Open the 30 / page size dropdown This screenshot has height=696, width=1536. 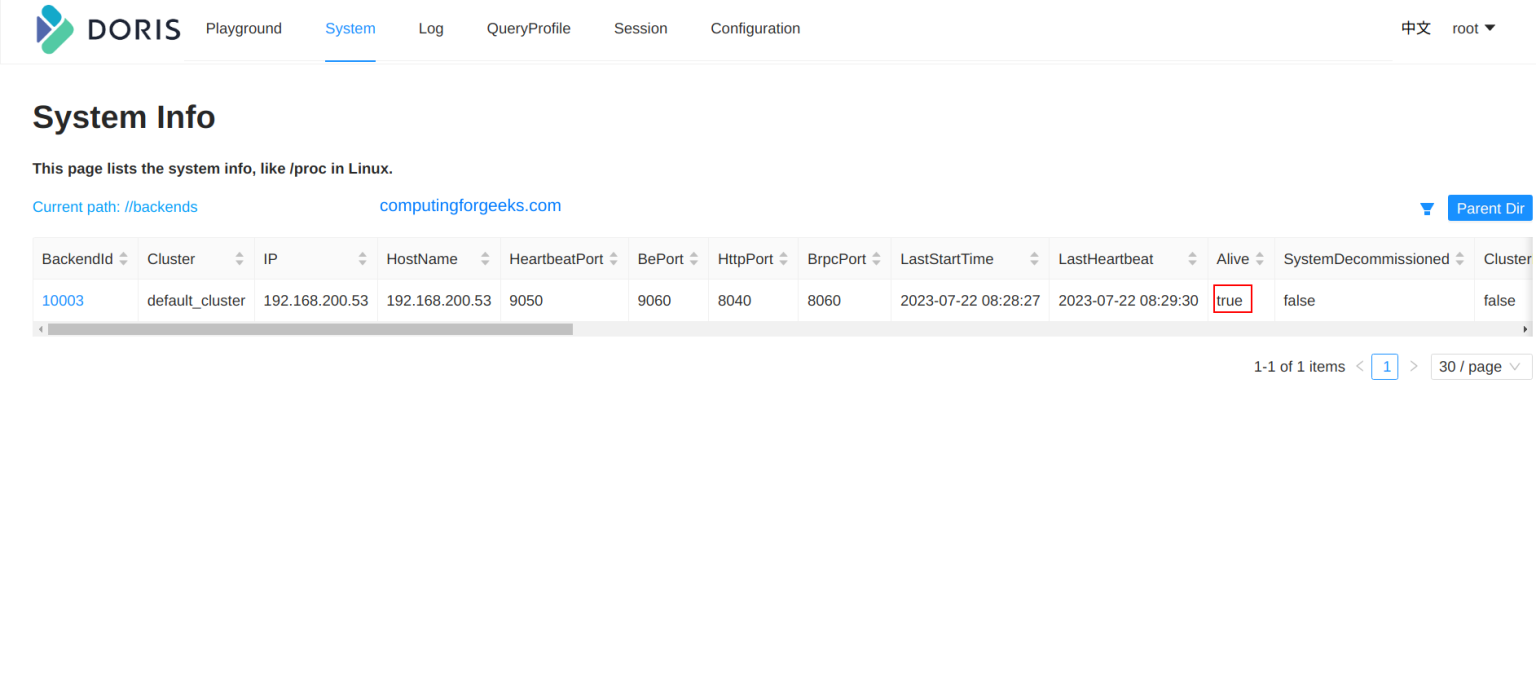[x=1480, y=366]
